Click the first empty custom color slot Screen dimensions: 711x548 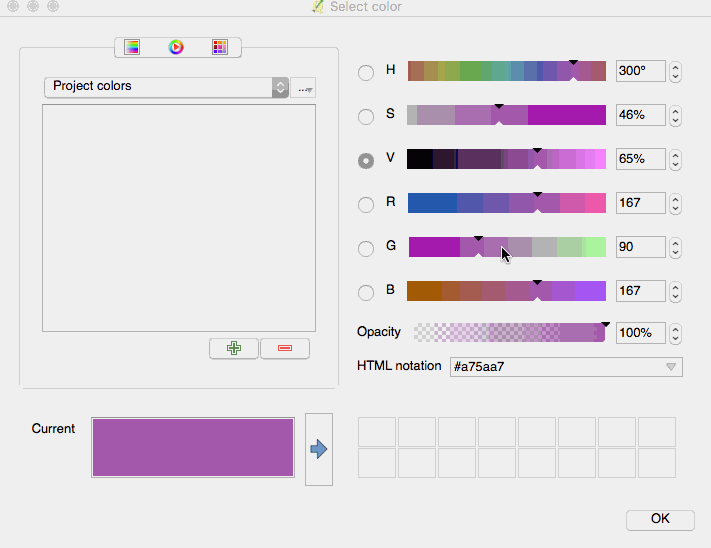pos(377,432)
